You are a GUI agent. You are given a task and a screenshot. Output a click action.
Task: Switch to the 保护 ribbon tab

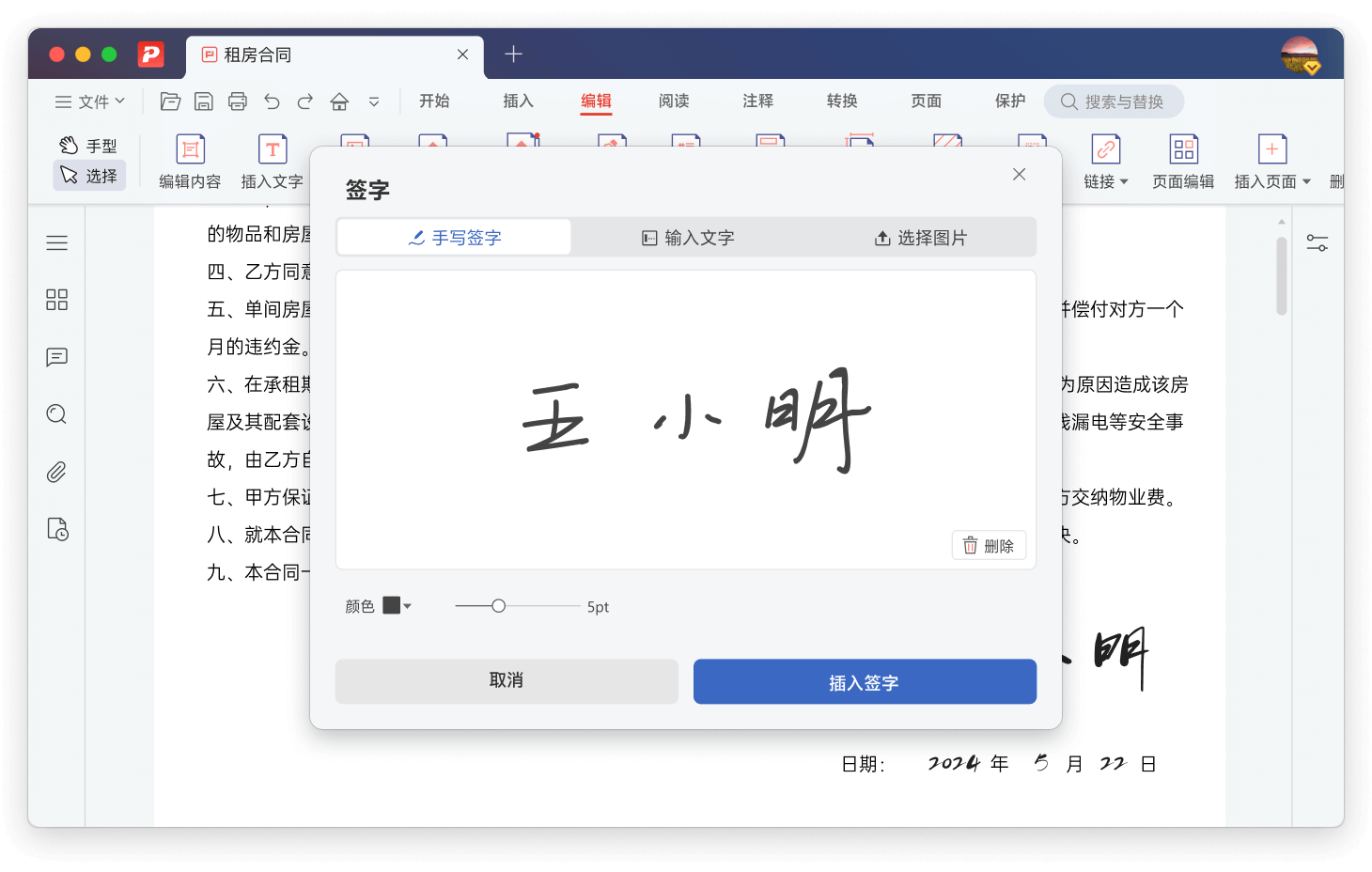[1010, 101]
